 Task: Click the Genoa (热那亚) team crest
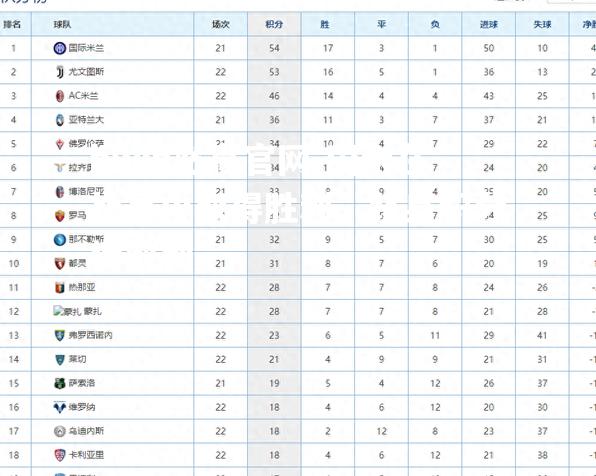pos(60,288)
